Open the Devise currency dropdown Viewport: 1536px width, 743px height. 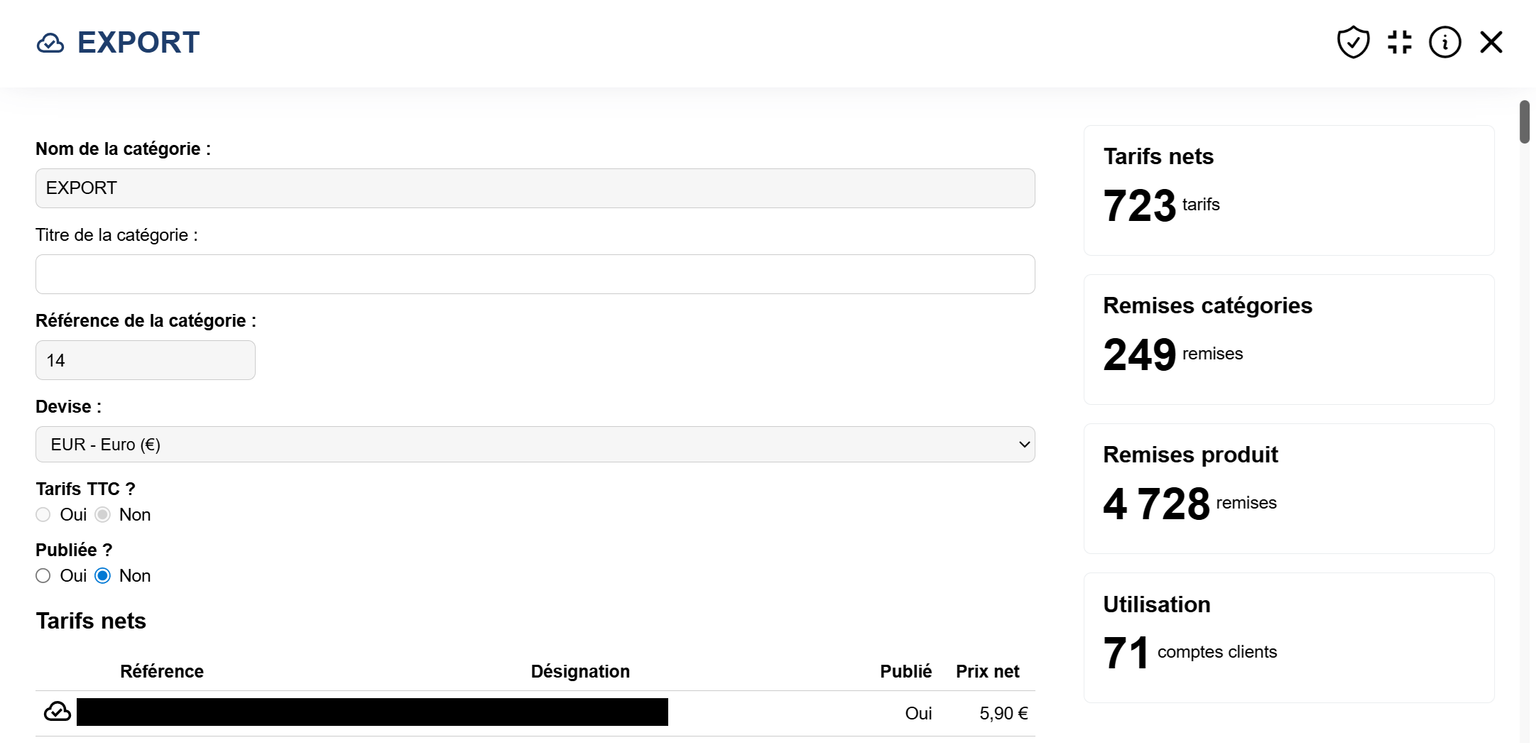[x=535, y=445]
